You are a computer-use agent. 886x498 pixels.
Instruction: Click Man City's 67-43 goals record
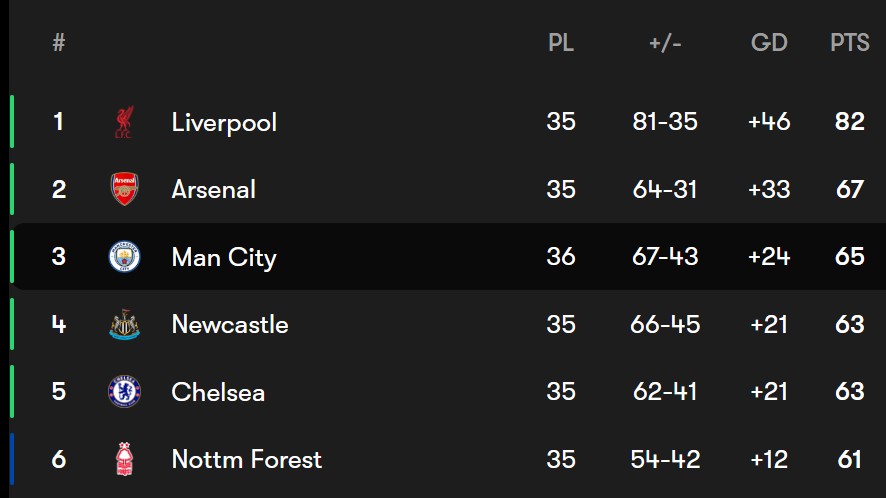[x=665, y=257]
